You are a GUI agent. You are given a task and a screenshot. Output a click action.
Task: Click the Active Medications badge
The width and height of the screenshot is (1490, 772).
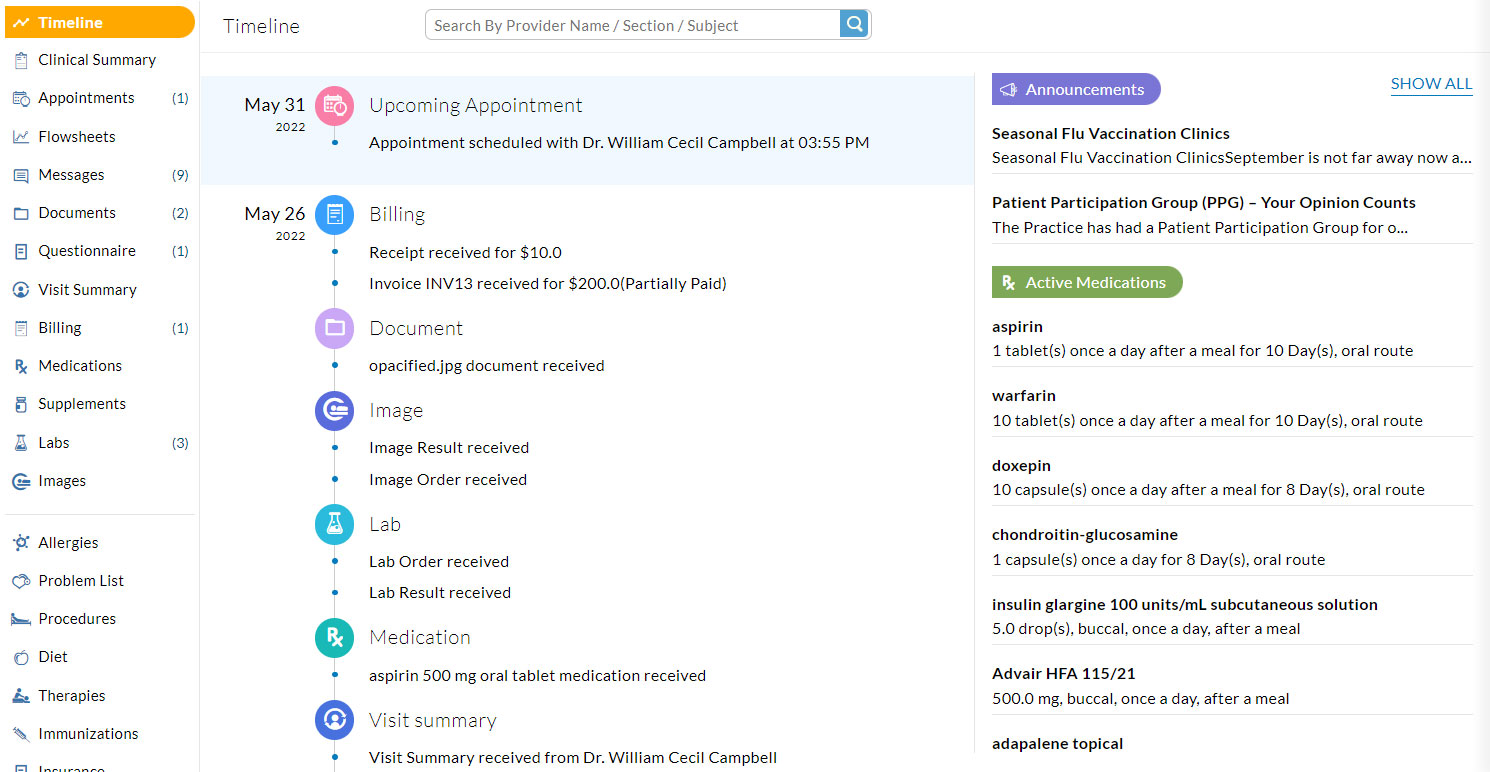[x=1087, y=282]
